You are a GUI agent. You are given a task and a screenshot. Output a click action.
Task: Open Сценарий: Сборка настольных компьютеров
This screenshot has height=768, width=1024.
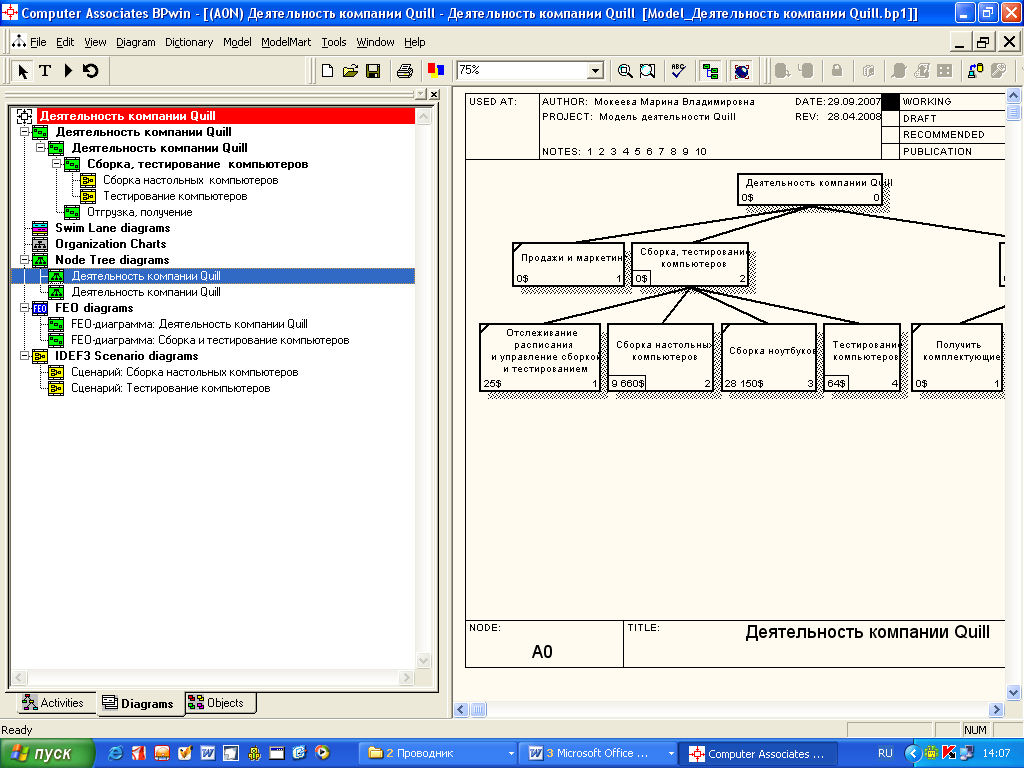coord(185,372)
